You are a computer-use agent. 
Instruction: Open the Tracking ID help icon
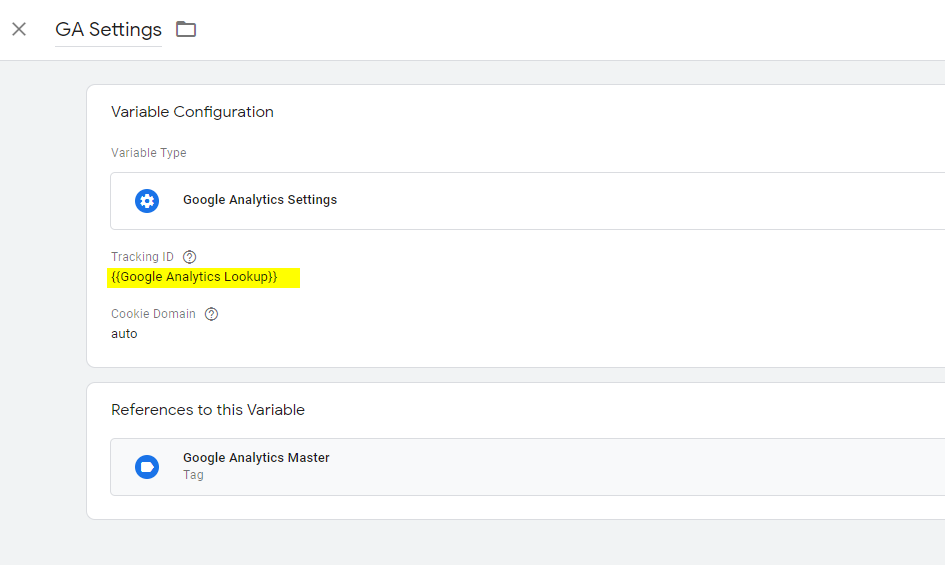click(x=189, y=257)
